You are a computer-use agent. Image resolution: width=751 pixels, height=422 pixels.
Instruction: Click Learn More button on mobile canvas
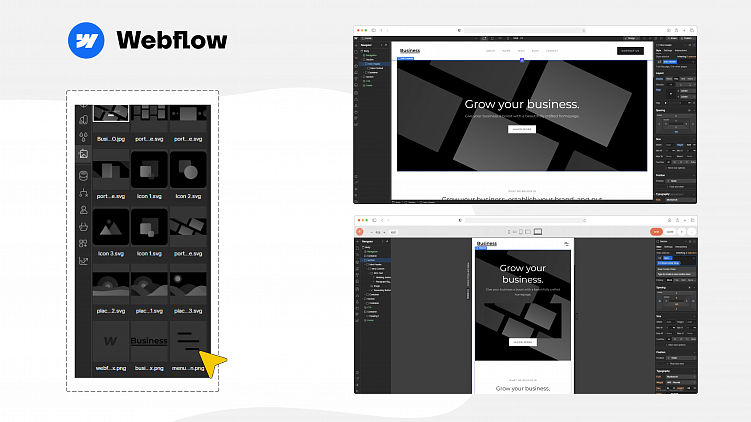coord(523,342)
